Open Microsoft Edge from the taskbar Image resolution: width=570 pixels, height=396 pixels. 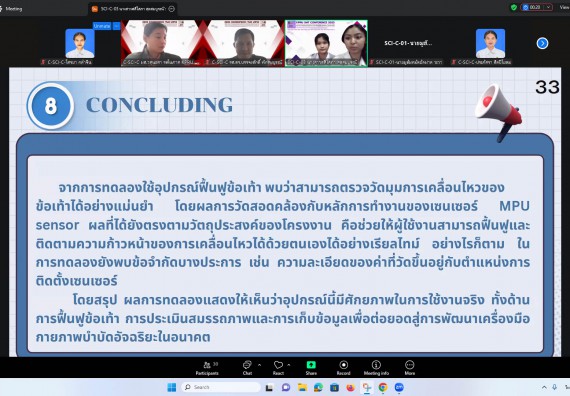point(318,388)
